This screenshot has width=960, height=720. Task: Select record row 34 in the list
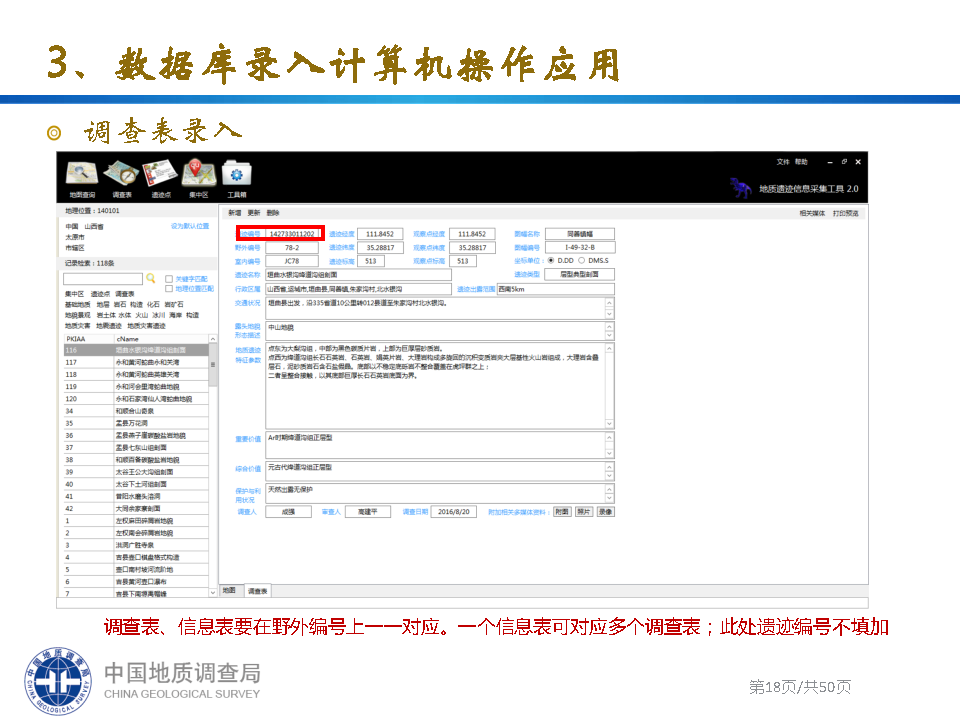point(136,411)
